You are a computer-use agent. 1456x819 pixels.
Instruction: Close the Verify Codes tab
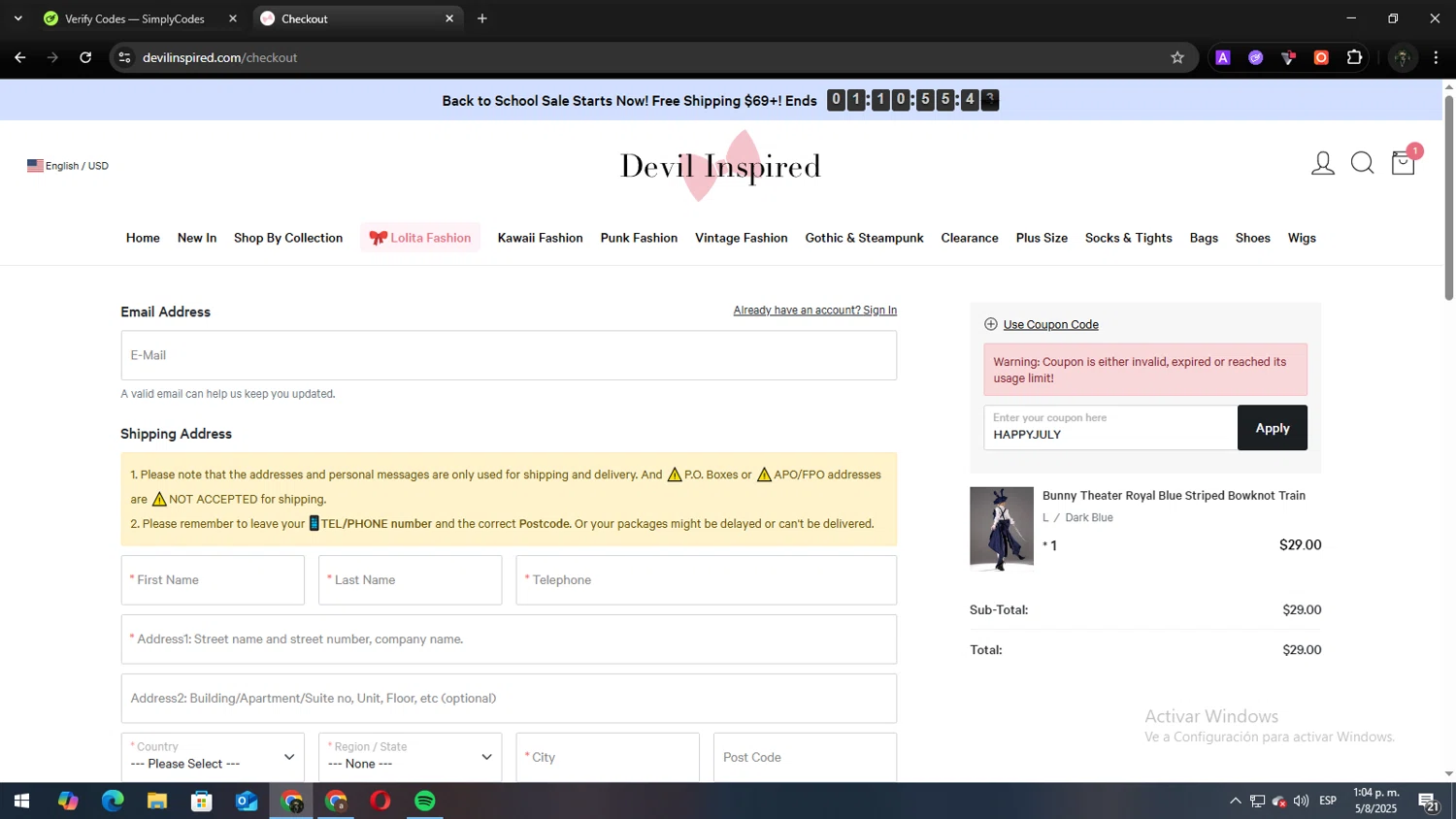[233, 18]
